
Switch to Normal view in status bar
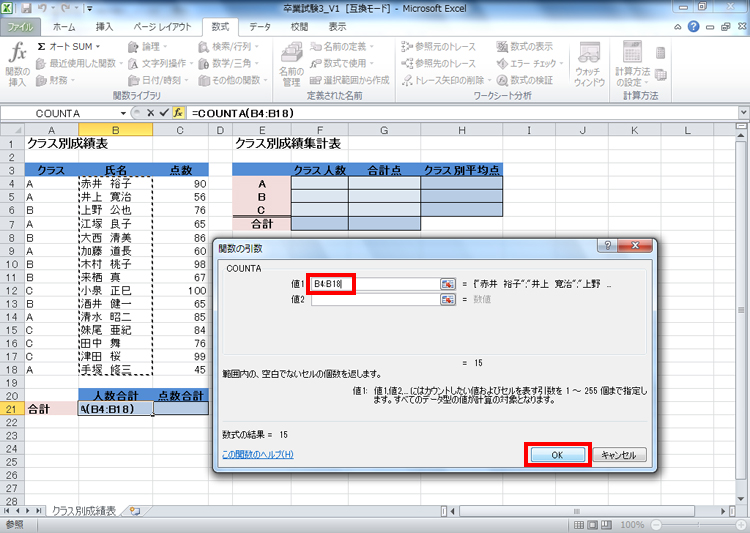coord(579,525)
